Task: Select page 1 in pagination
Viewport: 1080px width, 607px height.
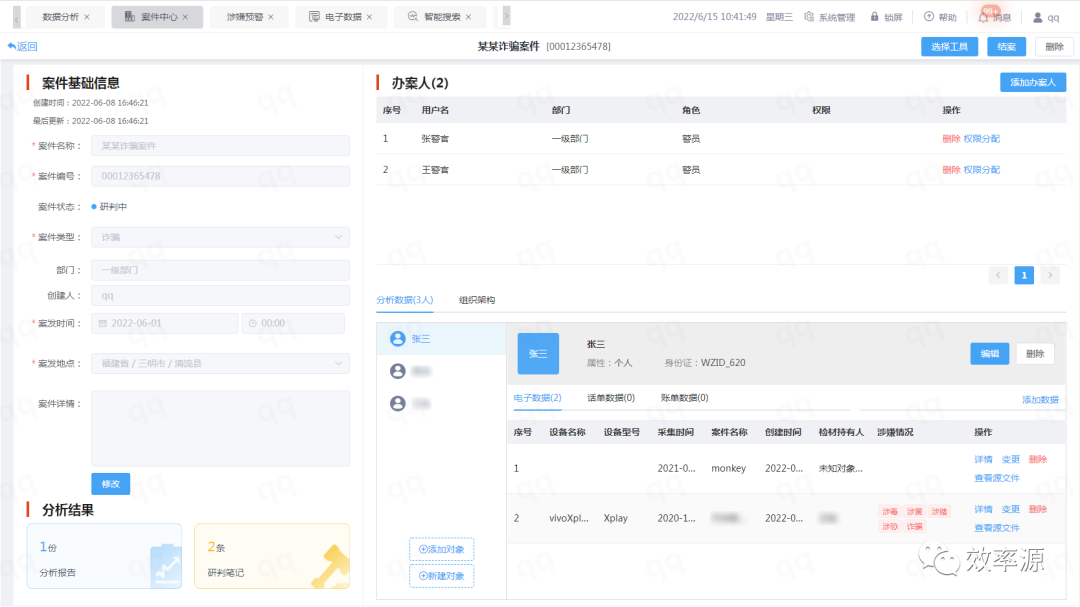Action: [1024, 275]
